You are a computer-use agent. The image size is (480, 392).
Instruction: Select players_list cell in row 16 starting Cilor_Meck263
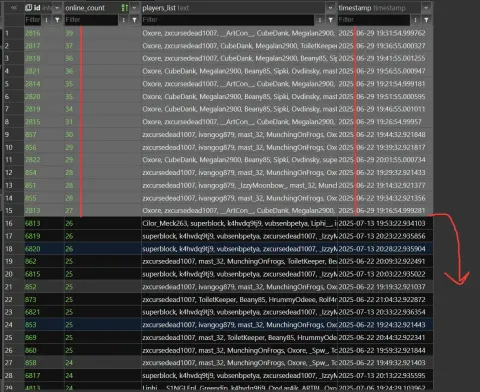239,223
